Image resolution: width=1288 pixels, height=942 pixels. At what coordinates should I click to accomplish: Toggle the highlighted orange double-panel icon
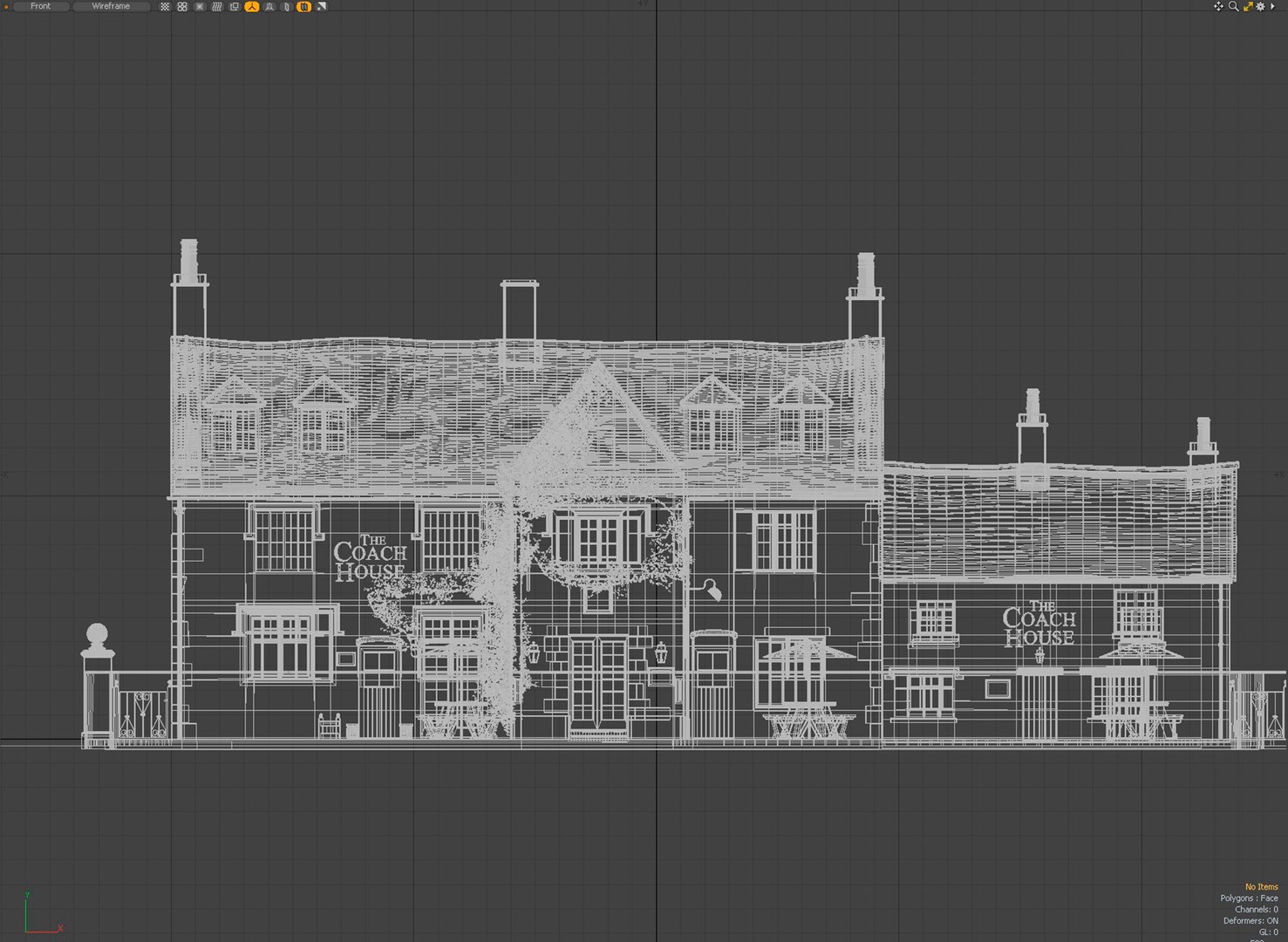[304, 6]
